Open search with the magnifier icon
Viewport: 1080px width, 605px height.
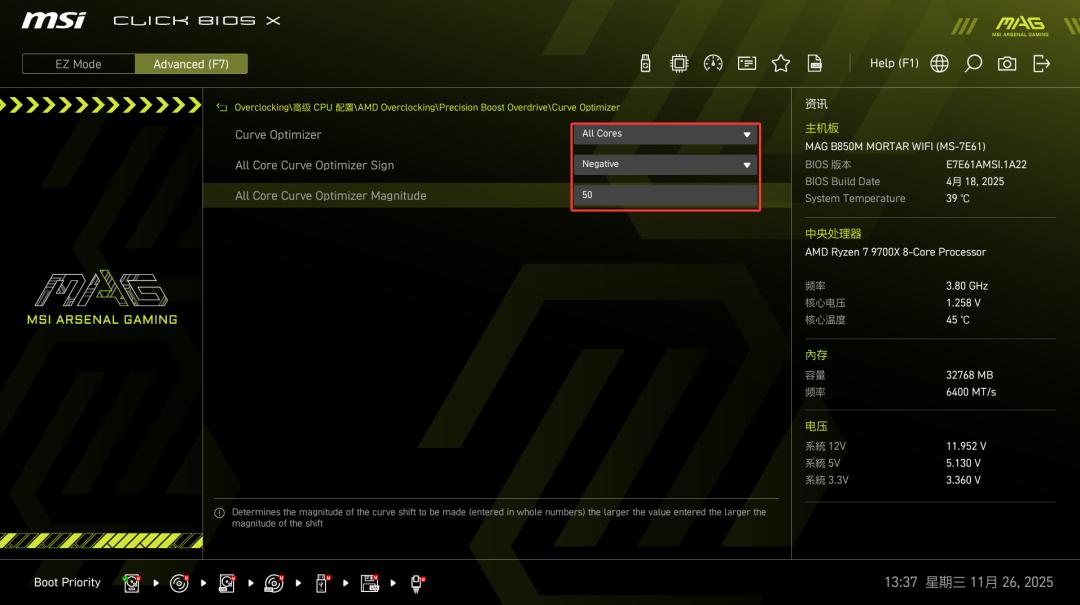973,63
